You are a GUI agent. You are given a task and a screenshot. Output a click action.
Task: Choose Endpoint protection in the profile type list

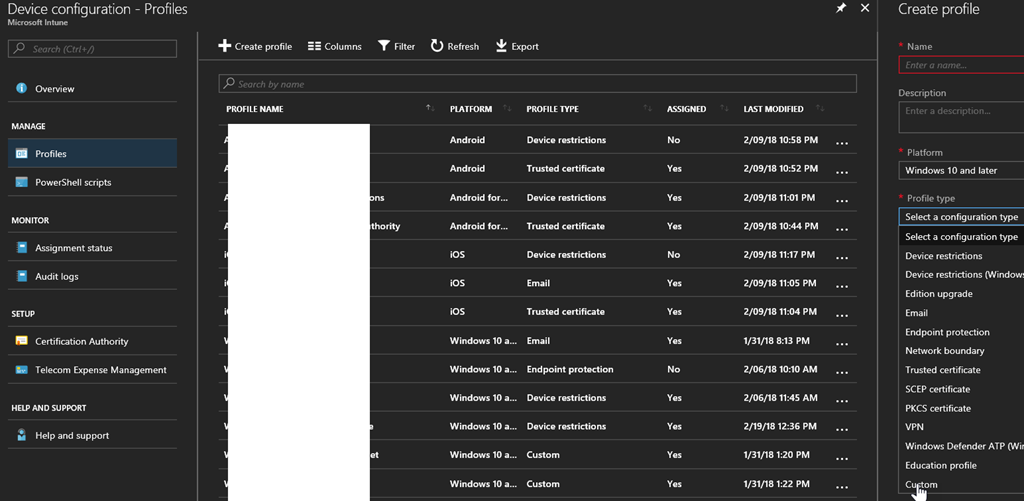947,332
